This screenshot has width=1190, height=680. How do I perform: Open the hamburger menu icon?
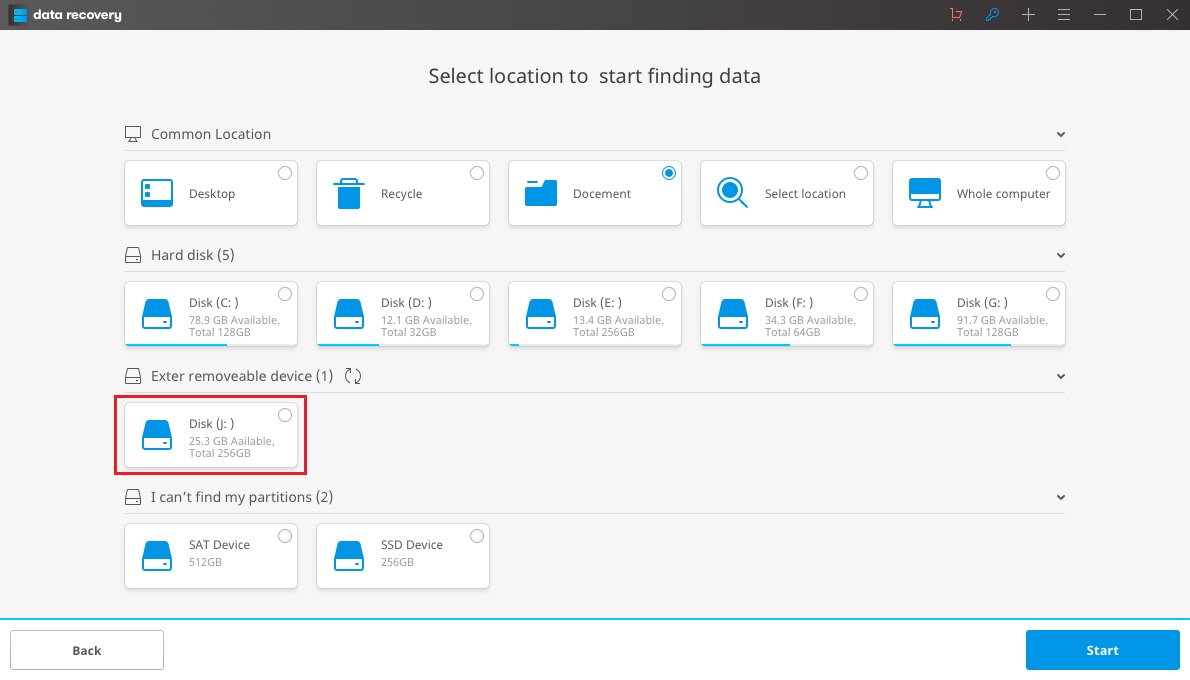(1064, 14)
